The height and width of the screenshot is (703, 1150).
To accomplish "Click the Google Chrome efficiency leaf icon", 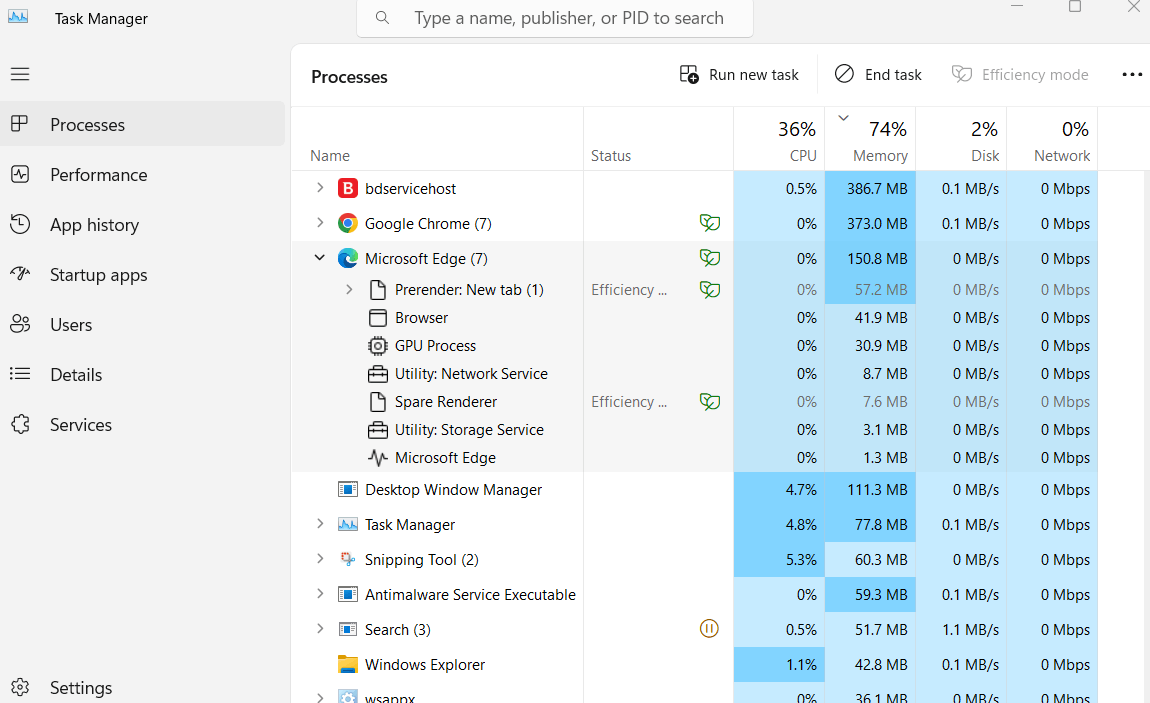I will click(709, 223).
